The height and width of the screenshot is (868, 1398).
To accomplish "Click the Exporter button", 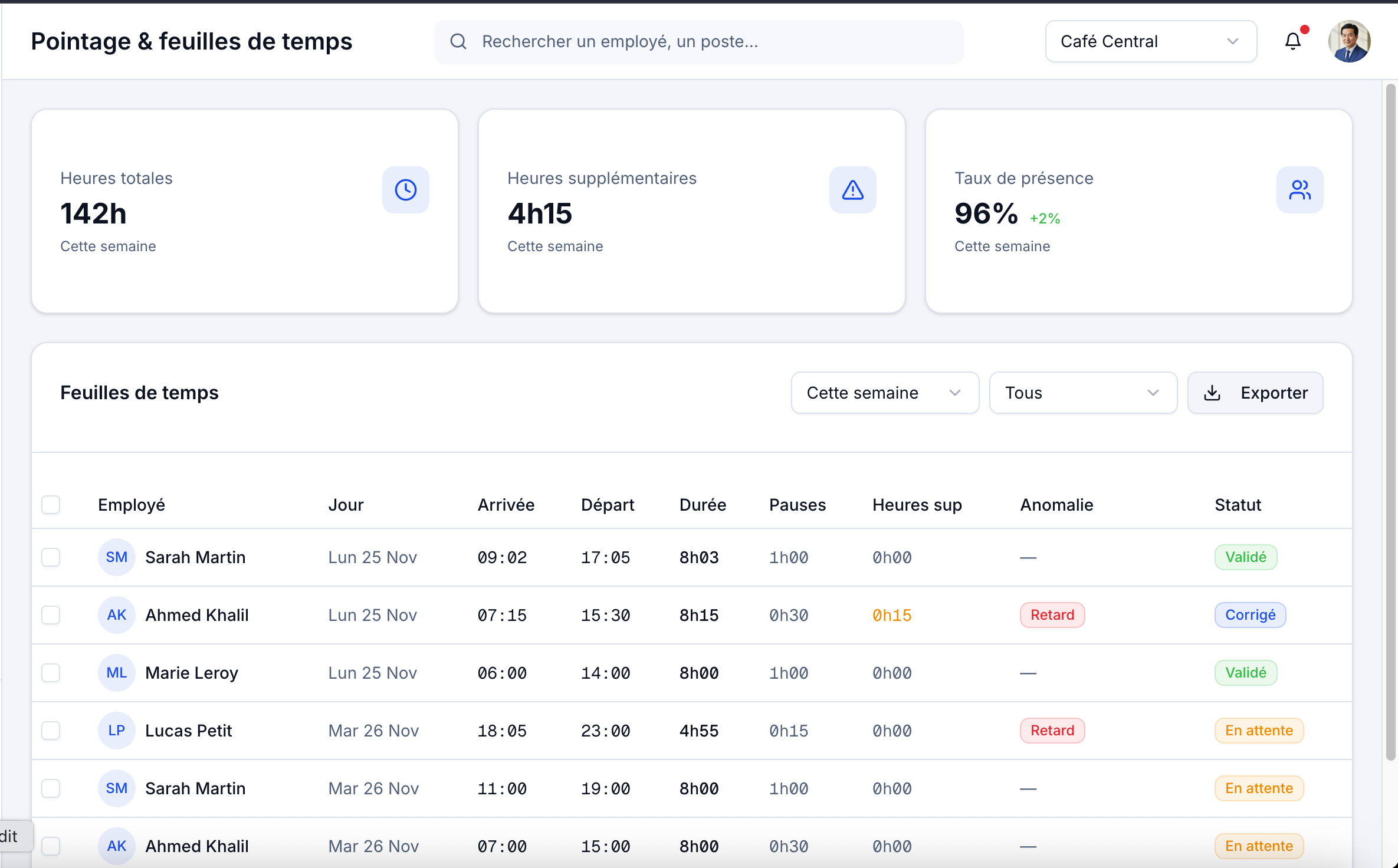I will click(x=1255, y=393).
